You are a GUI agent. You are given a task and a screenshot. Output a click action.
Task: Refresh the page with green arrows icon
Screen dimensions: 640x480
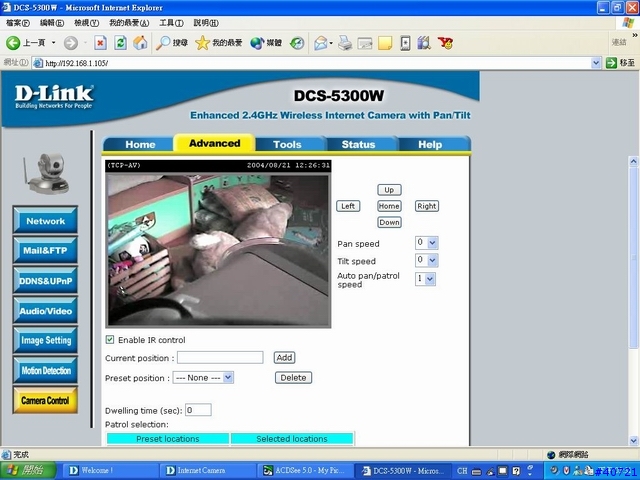(120, 43)
